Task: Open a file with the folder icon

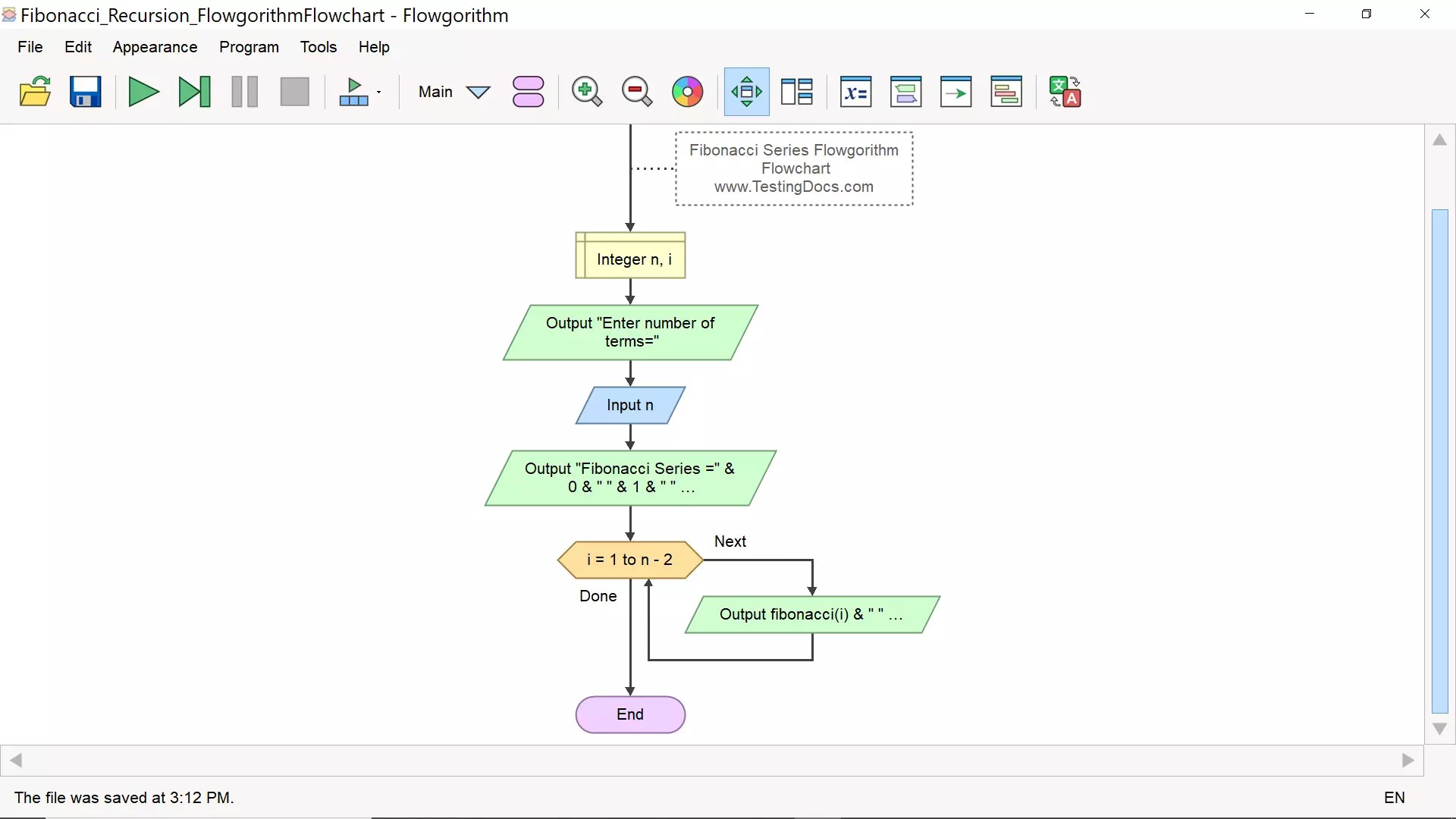Action: (x=35, y=92)
